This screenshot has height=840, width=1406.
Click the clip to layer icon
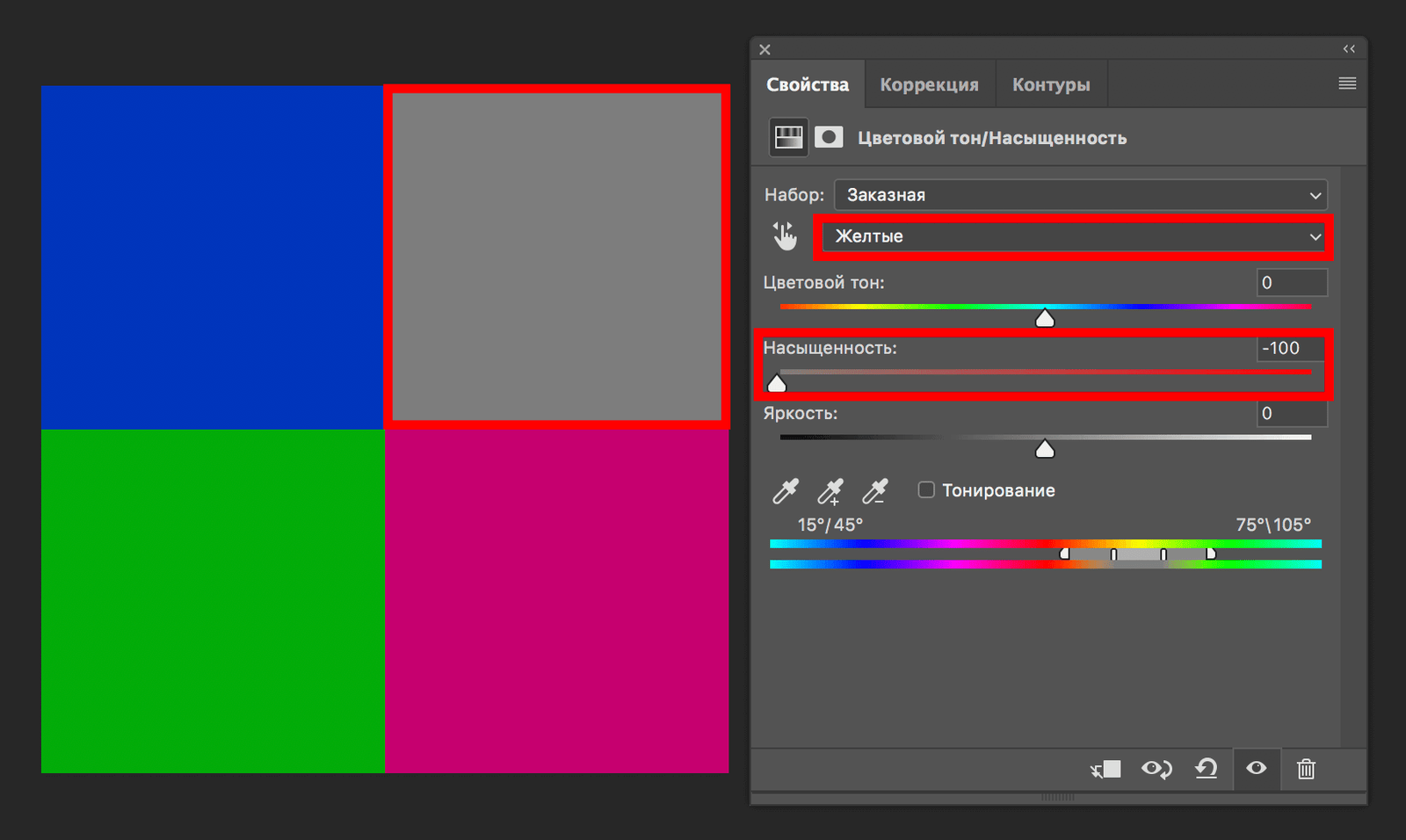point(1106,770)
